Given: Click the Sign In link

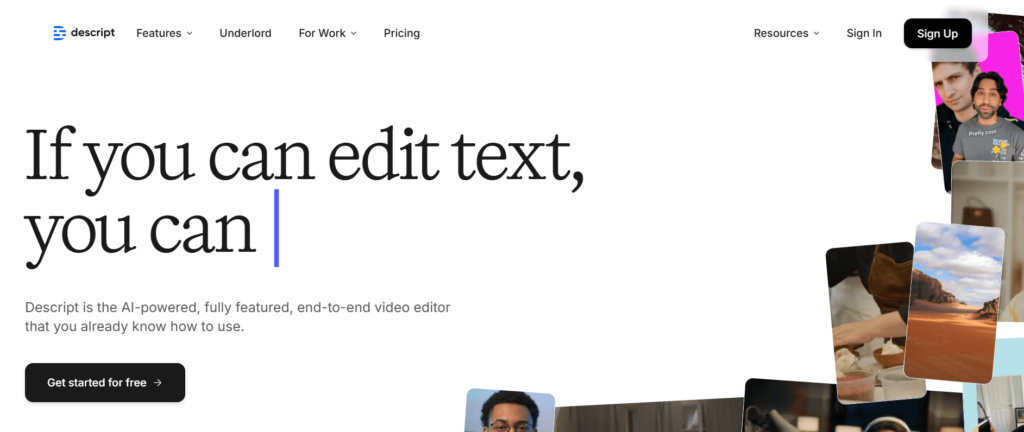Looking at the screenshot, I should 864,33.
